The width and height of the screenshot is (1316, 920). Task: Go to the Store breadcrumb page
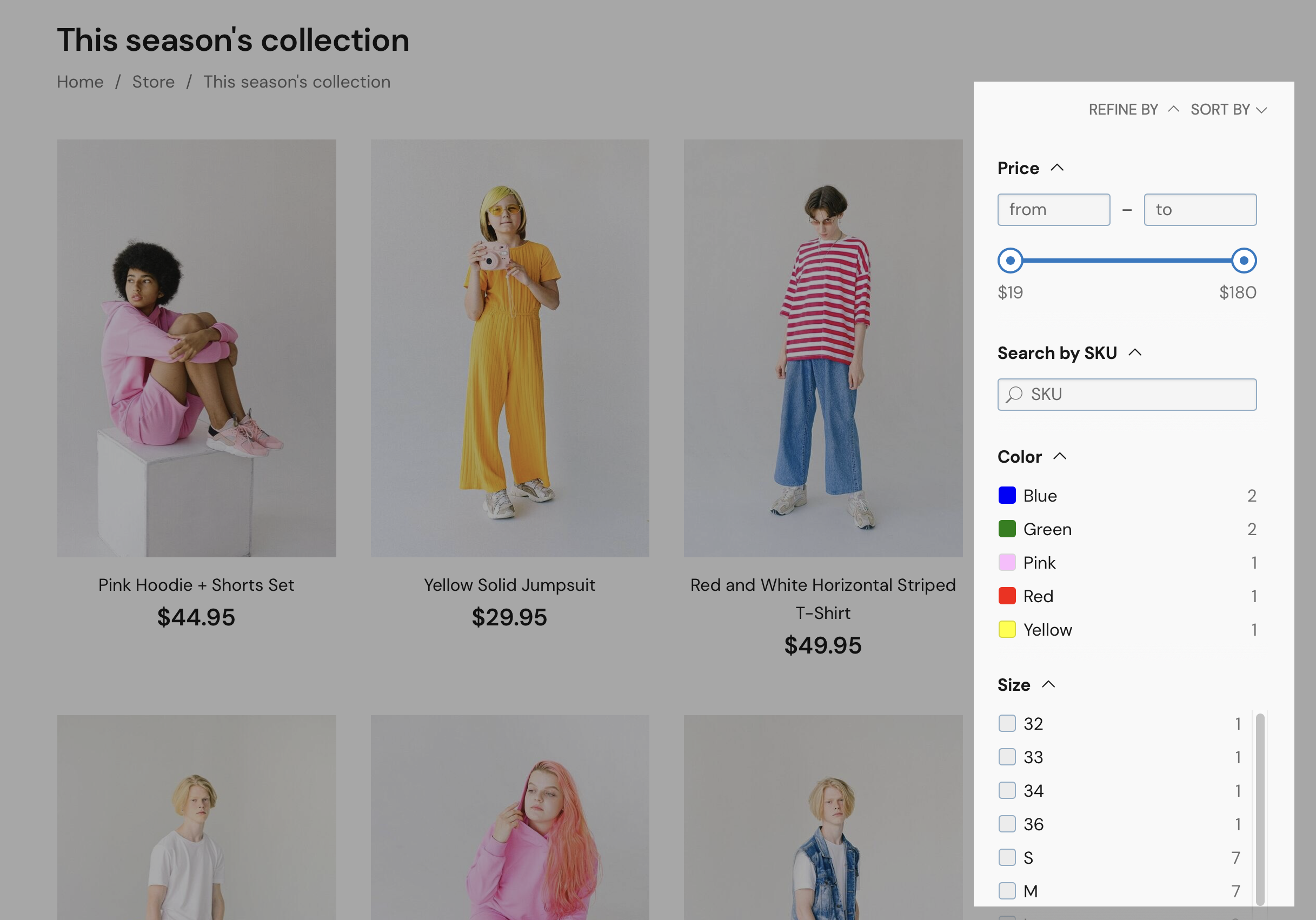point(154,81)
